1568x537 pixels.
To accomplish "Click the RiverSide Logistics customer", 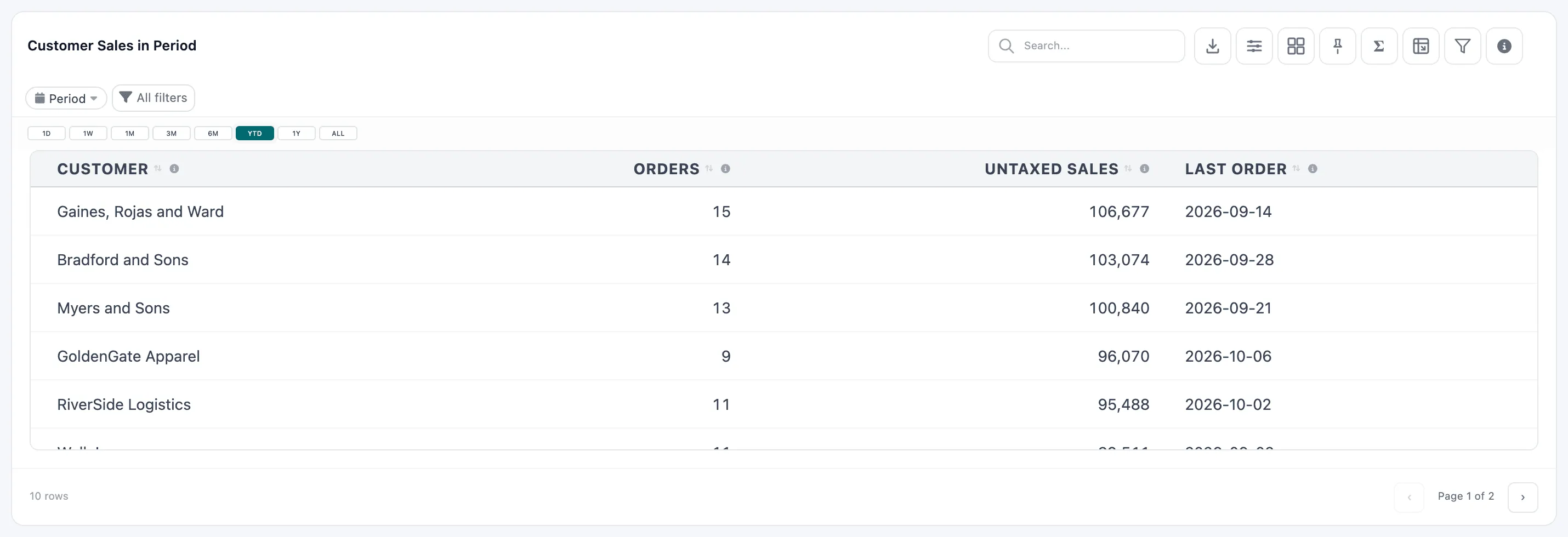I will [124, 404].
